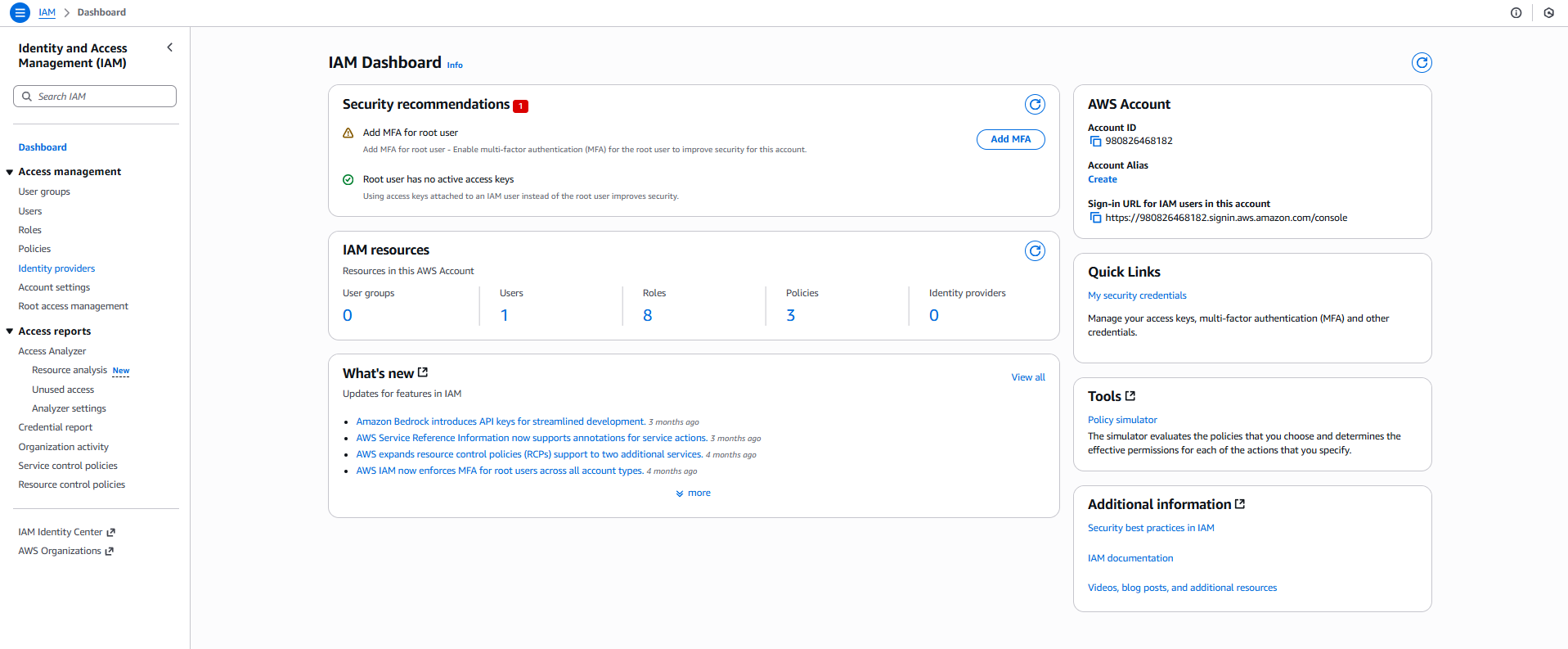Open Credential report in the sidebar
Viewport: 1568px width, 649px height.
(56, 427)
